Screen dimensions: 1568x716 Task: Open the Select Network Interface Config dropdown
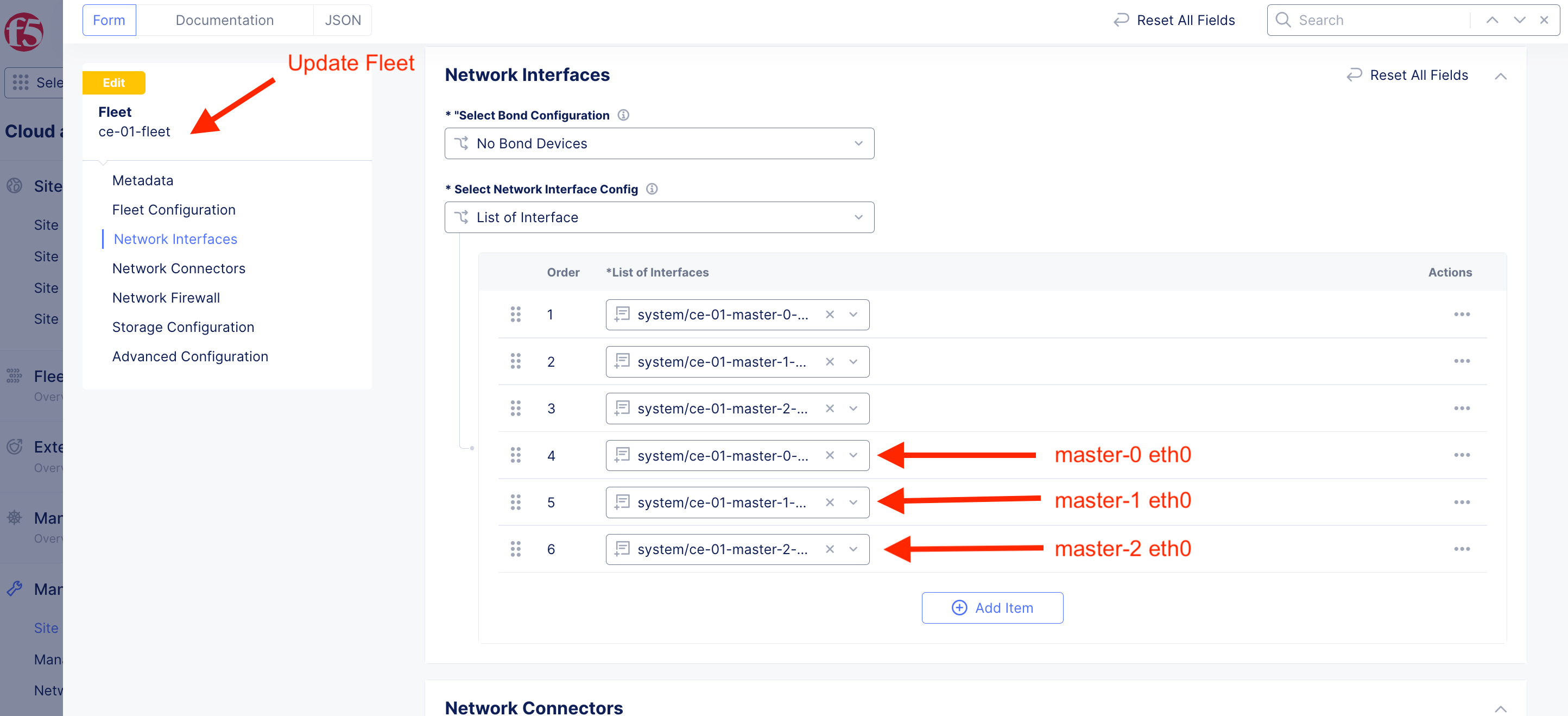(659, 217)
